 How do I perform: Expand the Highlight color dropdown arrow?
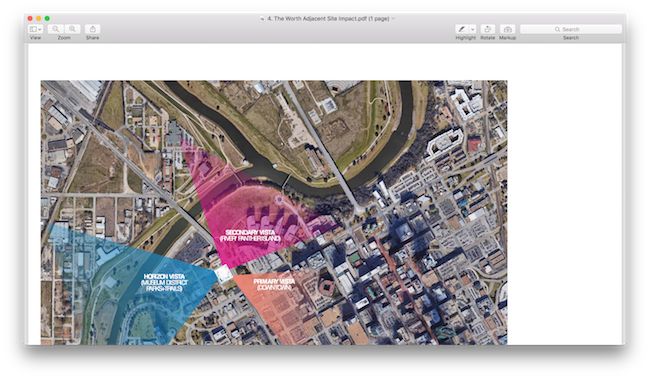point(472,29)
